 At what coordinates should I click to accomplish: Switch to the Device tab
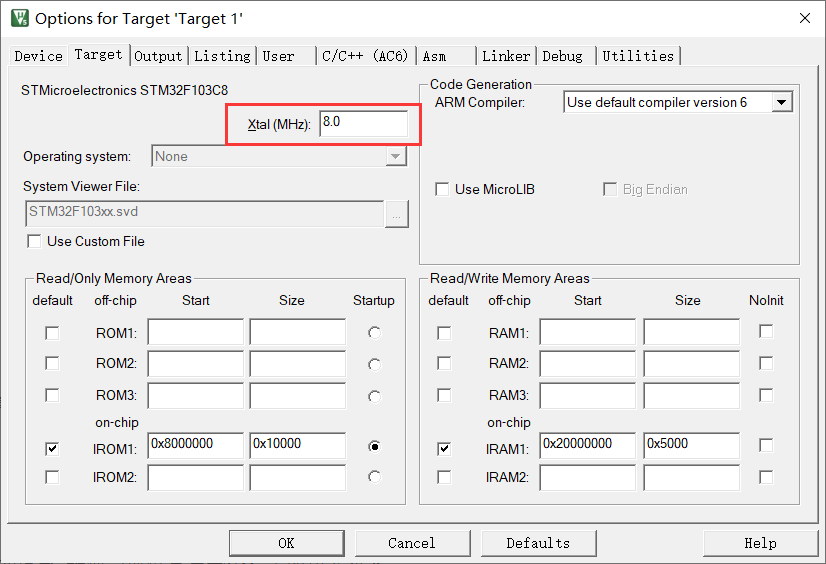click(x=38, y=56)
